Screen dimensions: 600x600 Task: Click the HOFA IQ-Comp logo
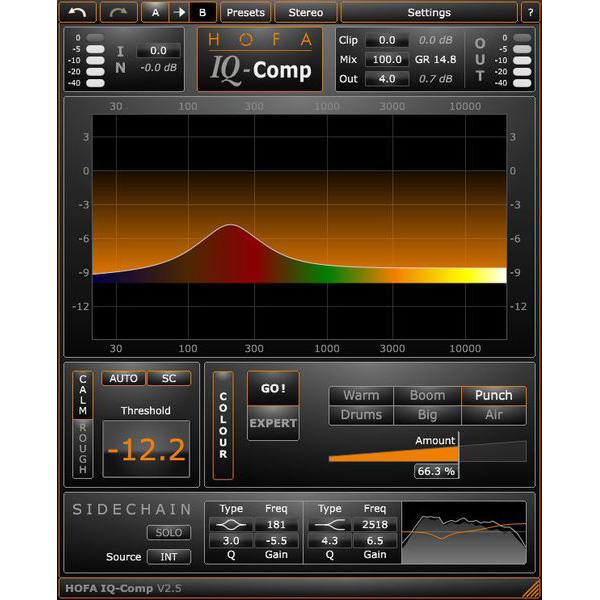[x=260, y=59]
